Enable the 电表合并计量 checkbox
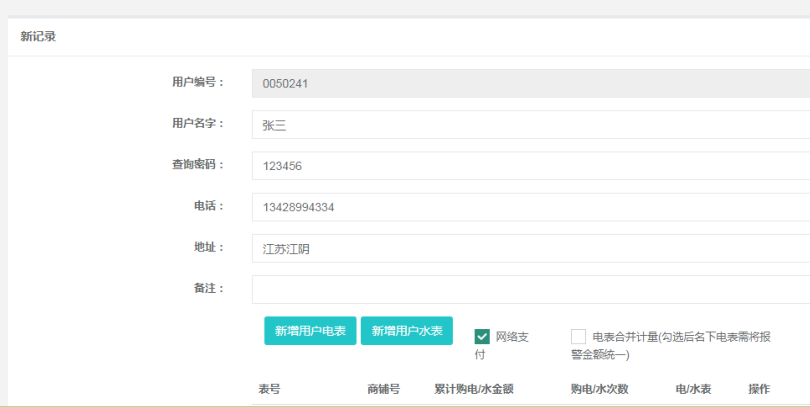 [578, 337]
